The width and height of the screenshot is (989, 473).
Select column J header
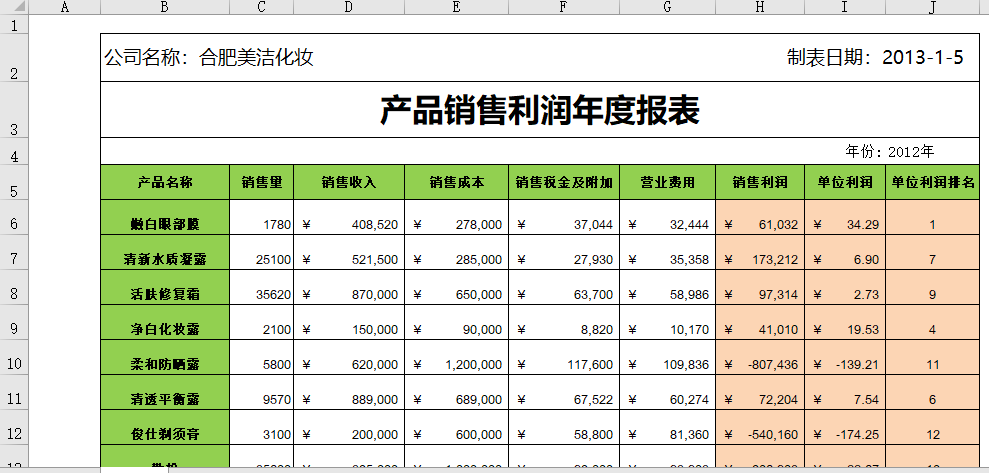pos(932,7)
